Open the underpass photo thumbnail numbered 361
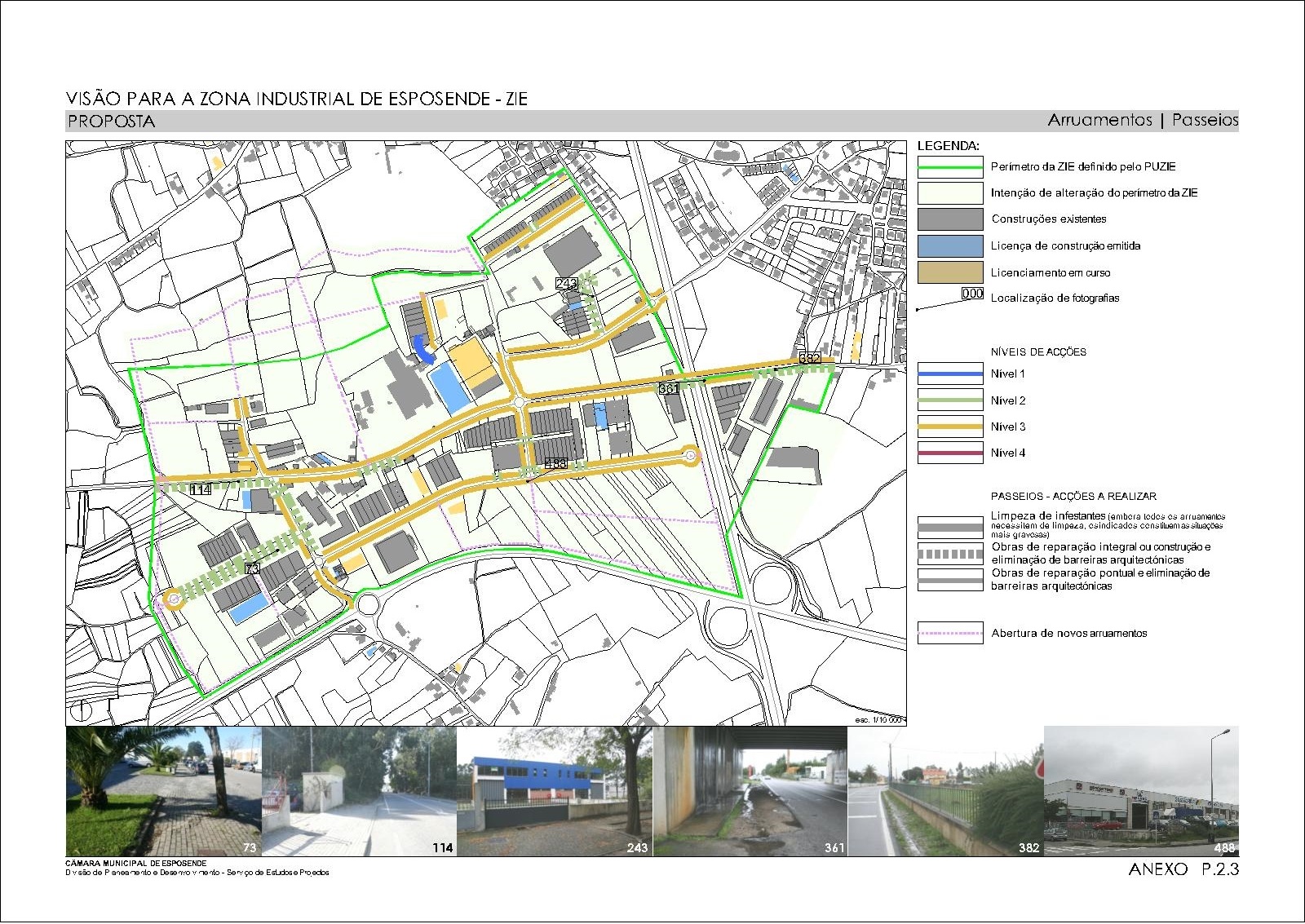Viewport: 1305px width, 924px height. pyautogui.click(x=750, y=791)
